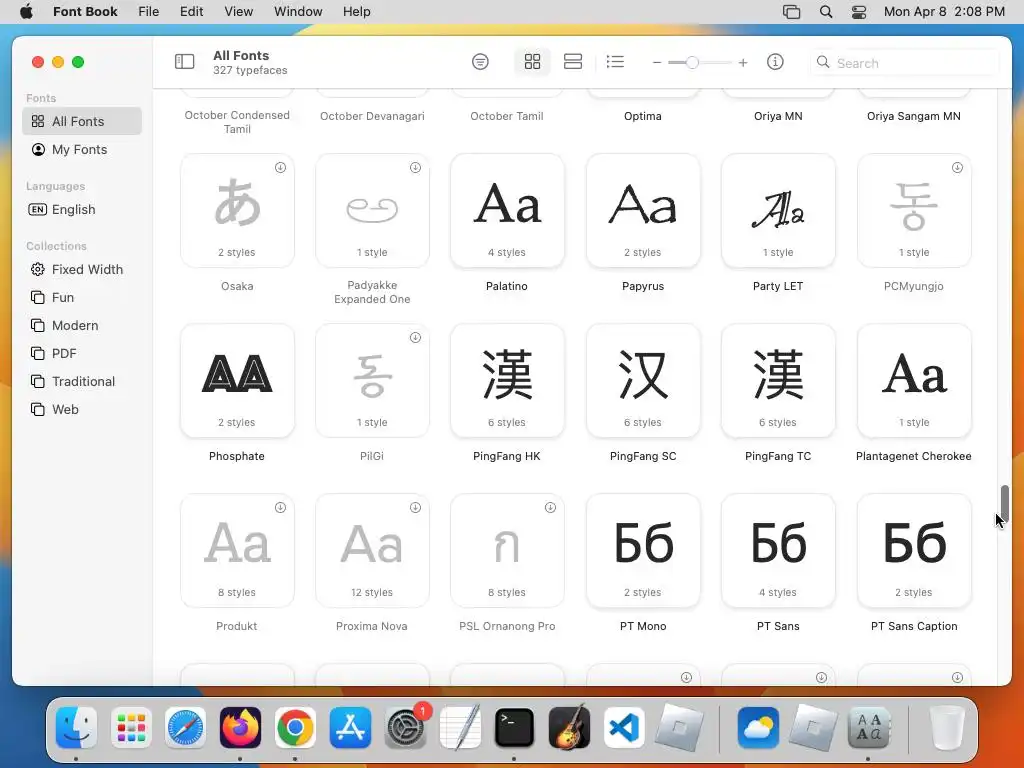
Task: Select the Palatino font thumbnail
Action: click(x=507, y=211)
